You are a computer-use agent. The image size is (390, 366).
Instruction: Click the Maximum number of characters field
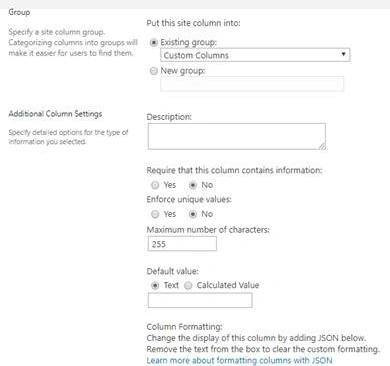[182, 244]
